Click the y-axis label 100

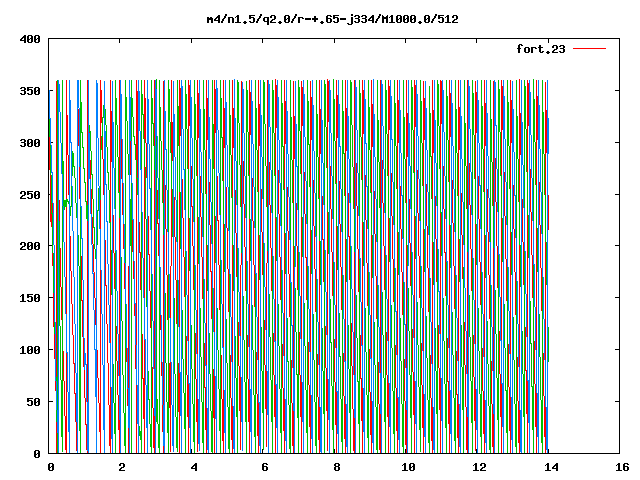[30, 350]
